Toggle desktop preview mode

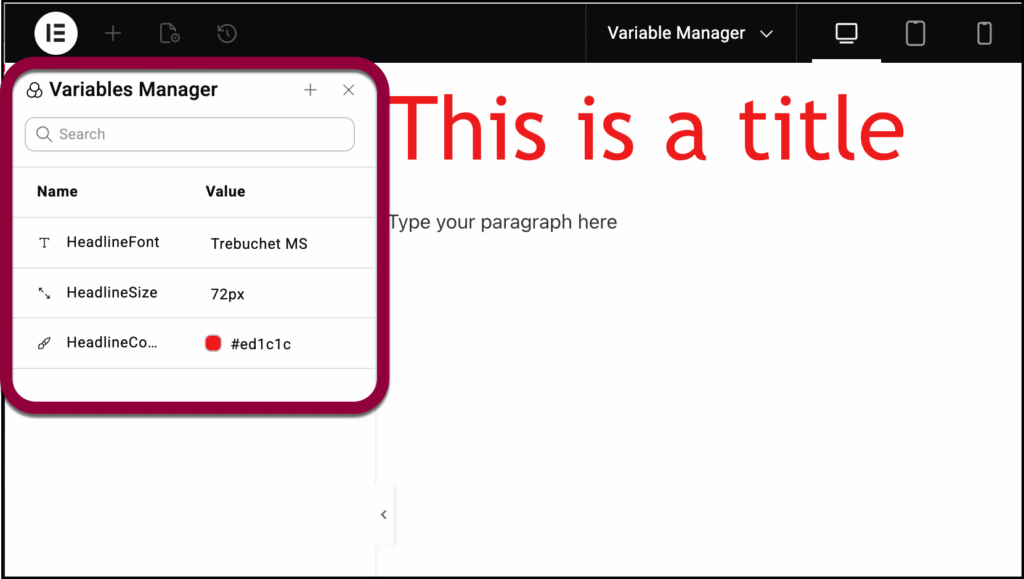coord(845,33)
